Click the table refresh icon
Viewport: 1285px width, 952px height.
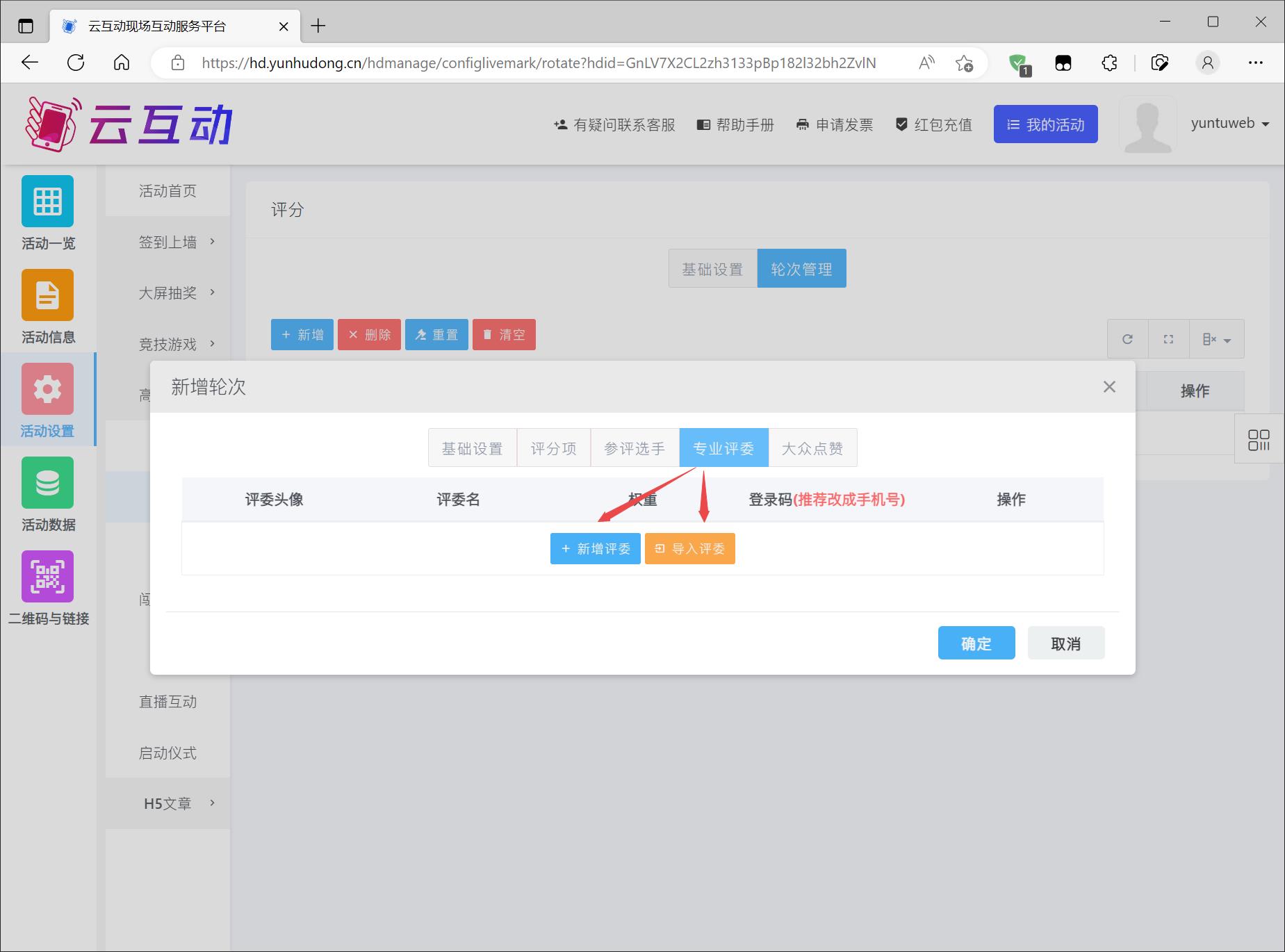pyautogui.click(x=1127, y=339)
